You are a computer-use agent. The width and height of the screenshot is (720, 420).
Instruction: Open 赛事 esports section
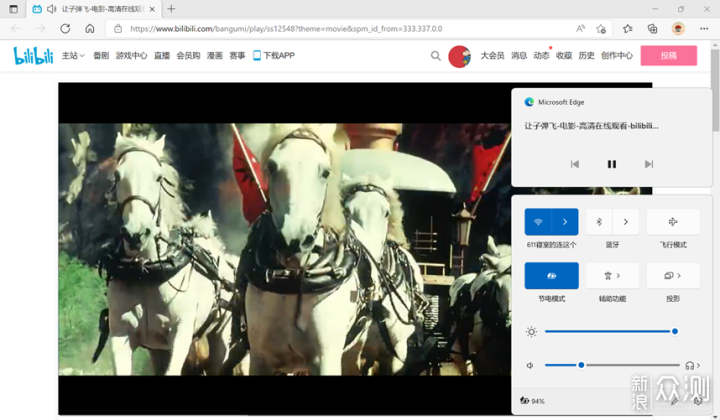(x=237, y=56)
